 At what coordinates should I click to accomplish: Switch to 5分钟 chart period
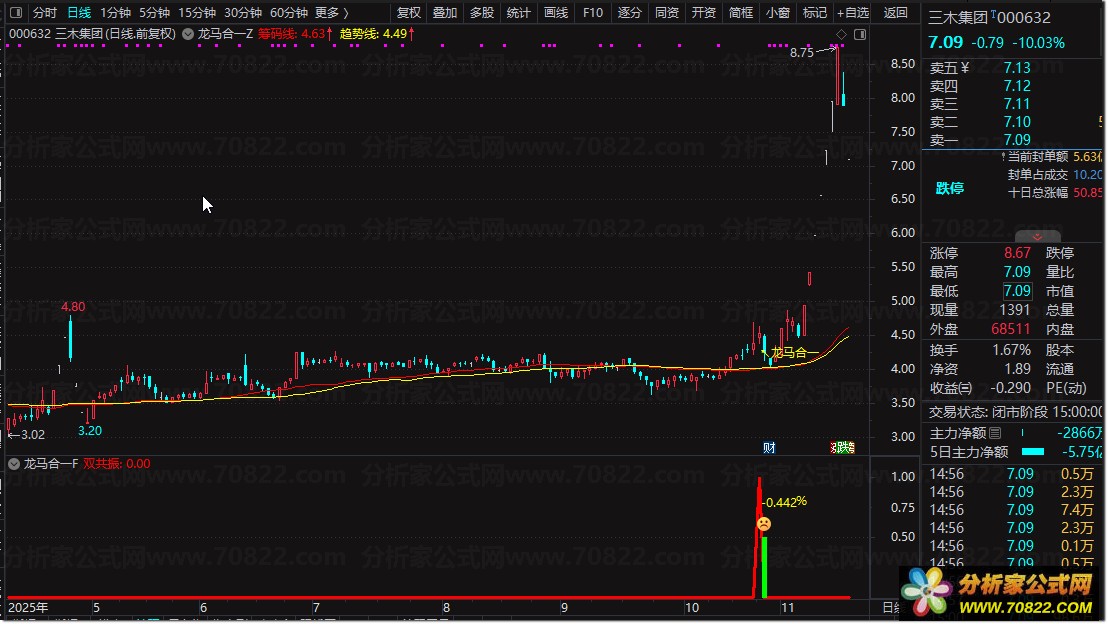pos(154,13)
